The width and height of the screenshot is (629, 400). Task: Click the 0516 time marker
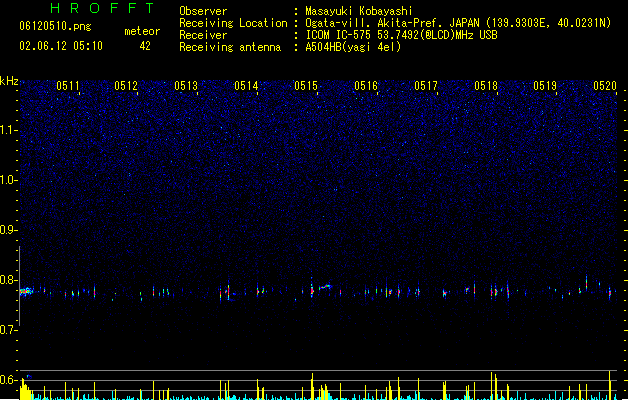366,86
